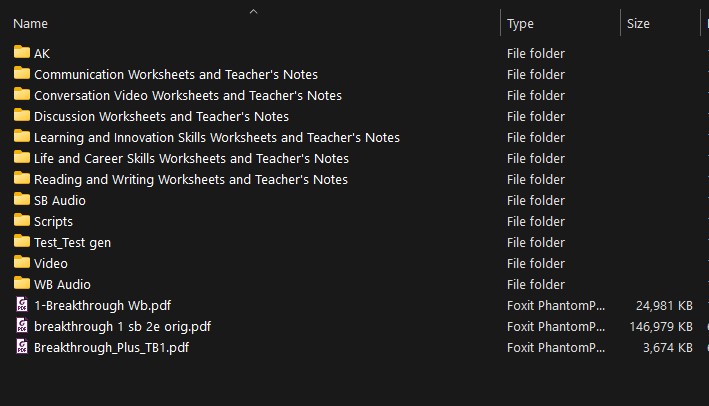Collapse sort arrow above Name column
The image size is (709, 406).
(x=253, y=12)
